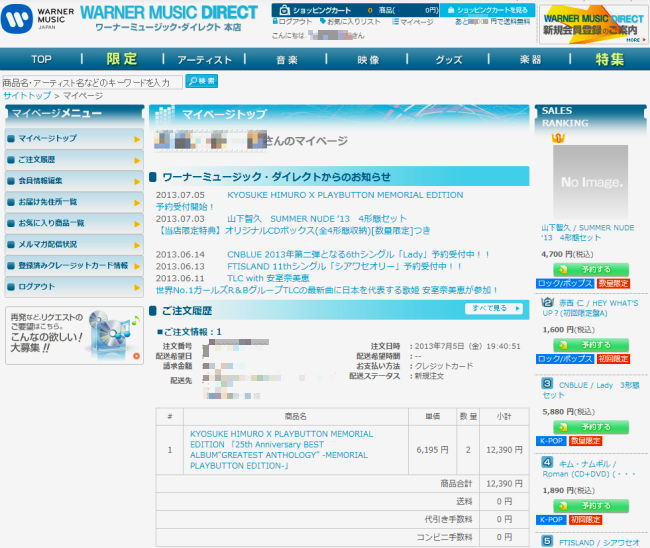Focus the product keyword search field
The image size is (650, 548).
point(92,82)
